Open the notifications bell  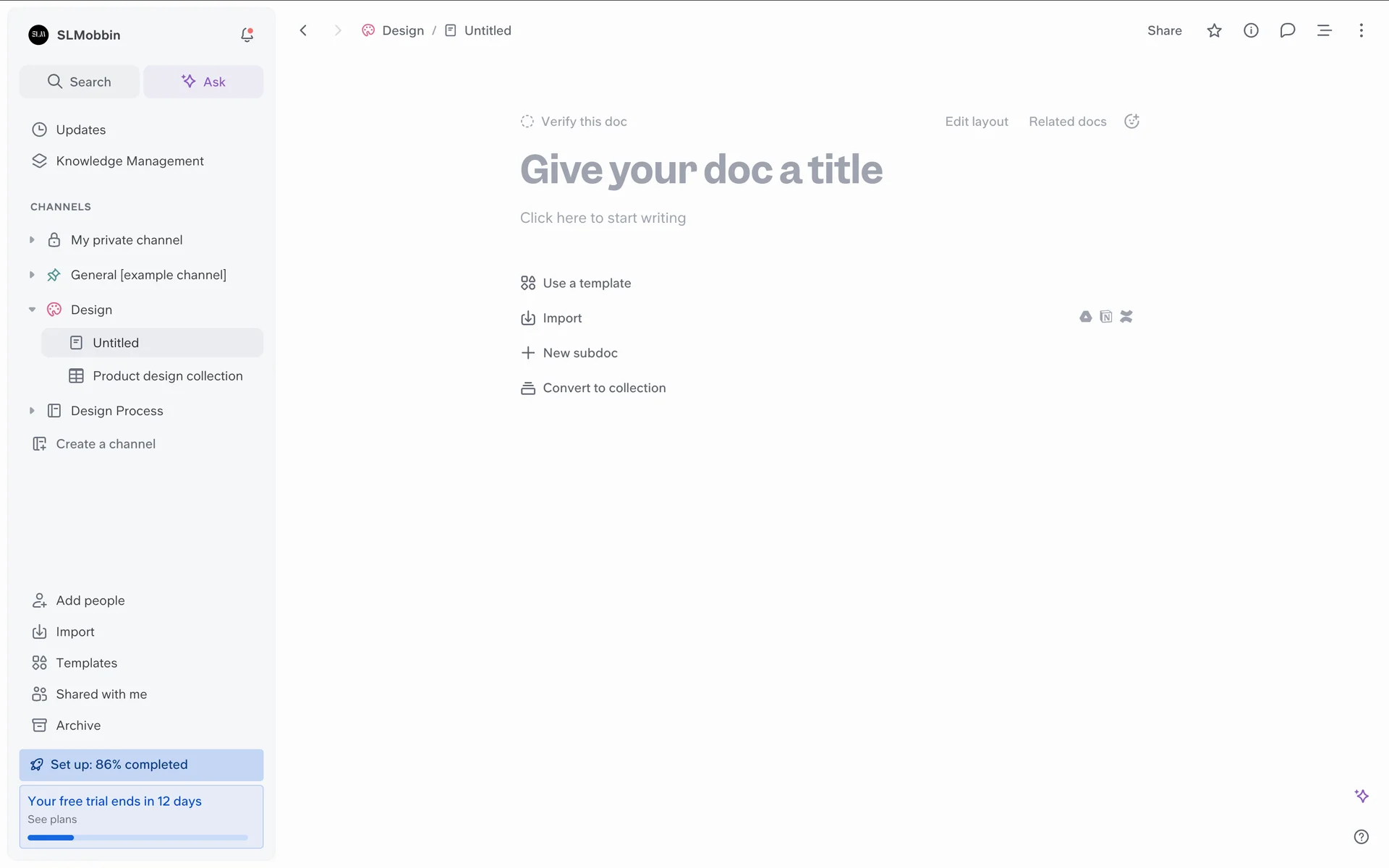coord(247,35)
